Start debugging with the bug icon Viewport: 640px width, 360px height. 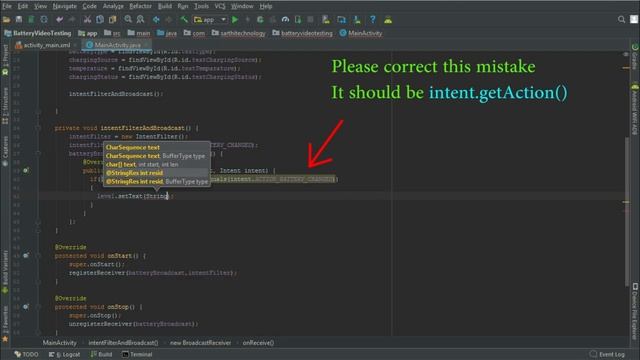tap(260, 20)
